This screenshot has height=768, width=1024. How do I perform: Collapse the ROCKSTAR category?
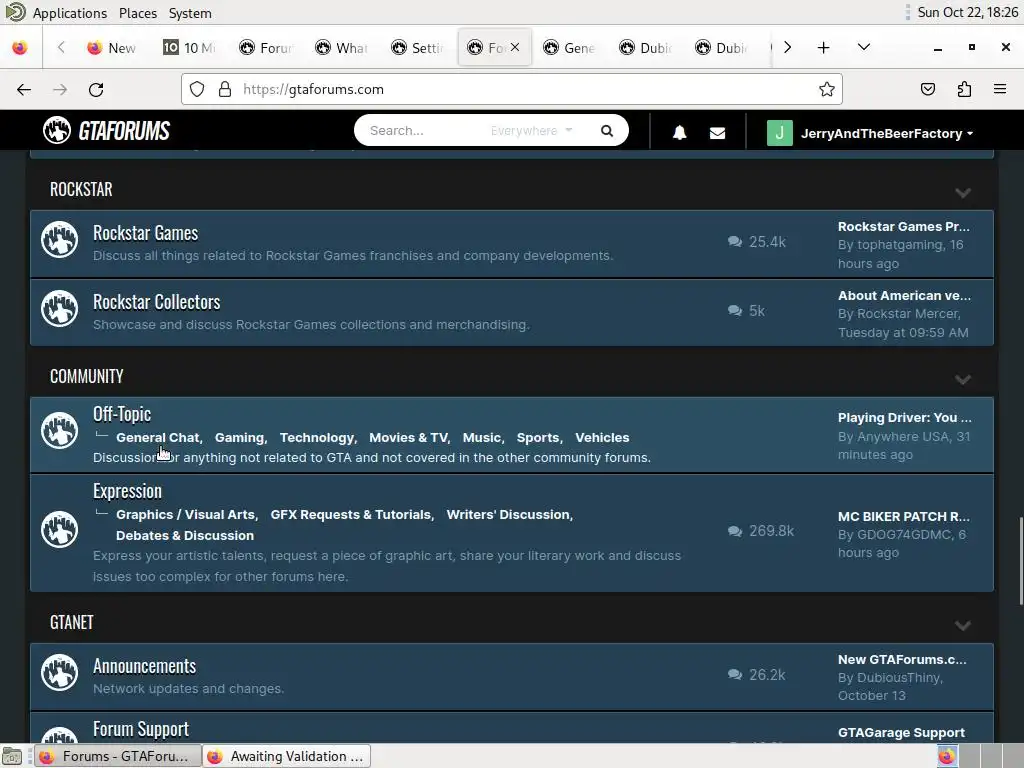coord(963,193)
